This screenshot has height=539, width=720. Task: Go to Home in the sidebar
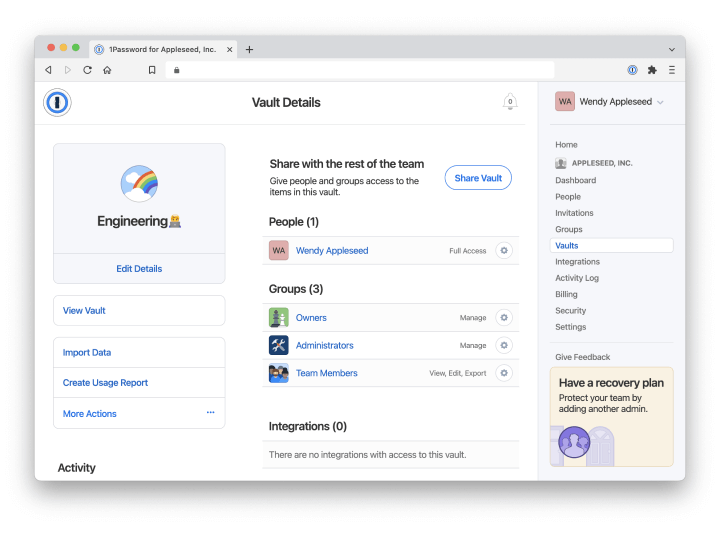click(x=566, y=145)
